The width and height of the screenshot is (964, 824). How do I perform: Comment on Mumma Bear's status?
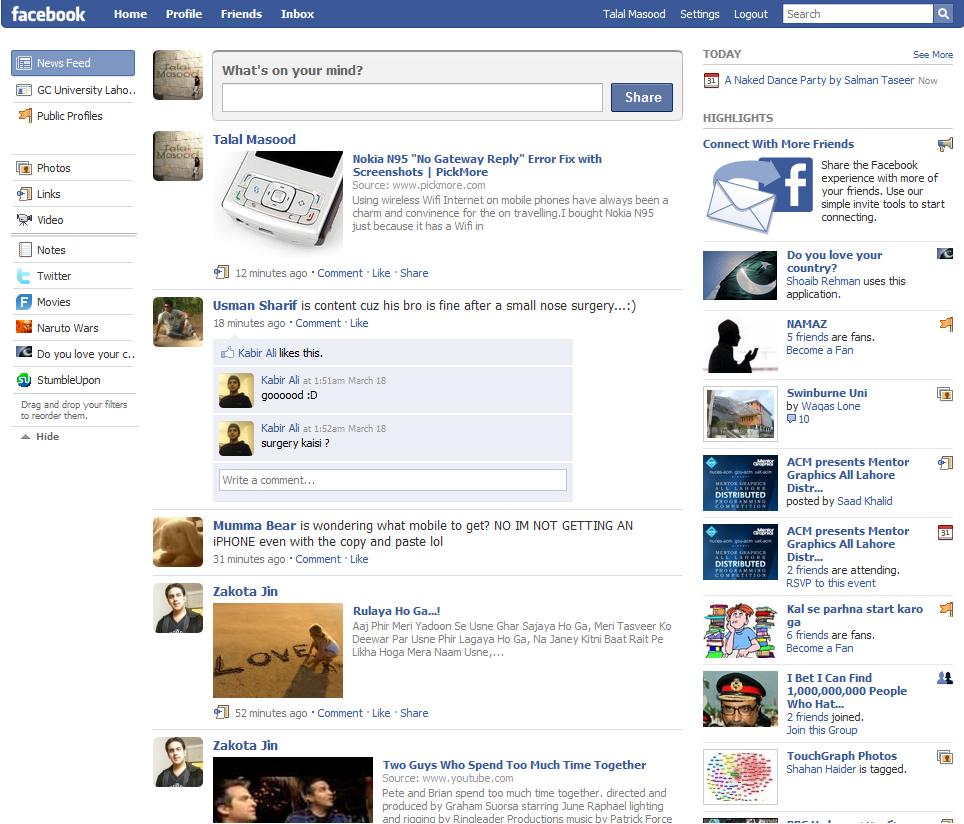tap(318, 559)
